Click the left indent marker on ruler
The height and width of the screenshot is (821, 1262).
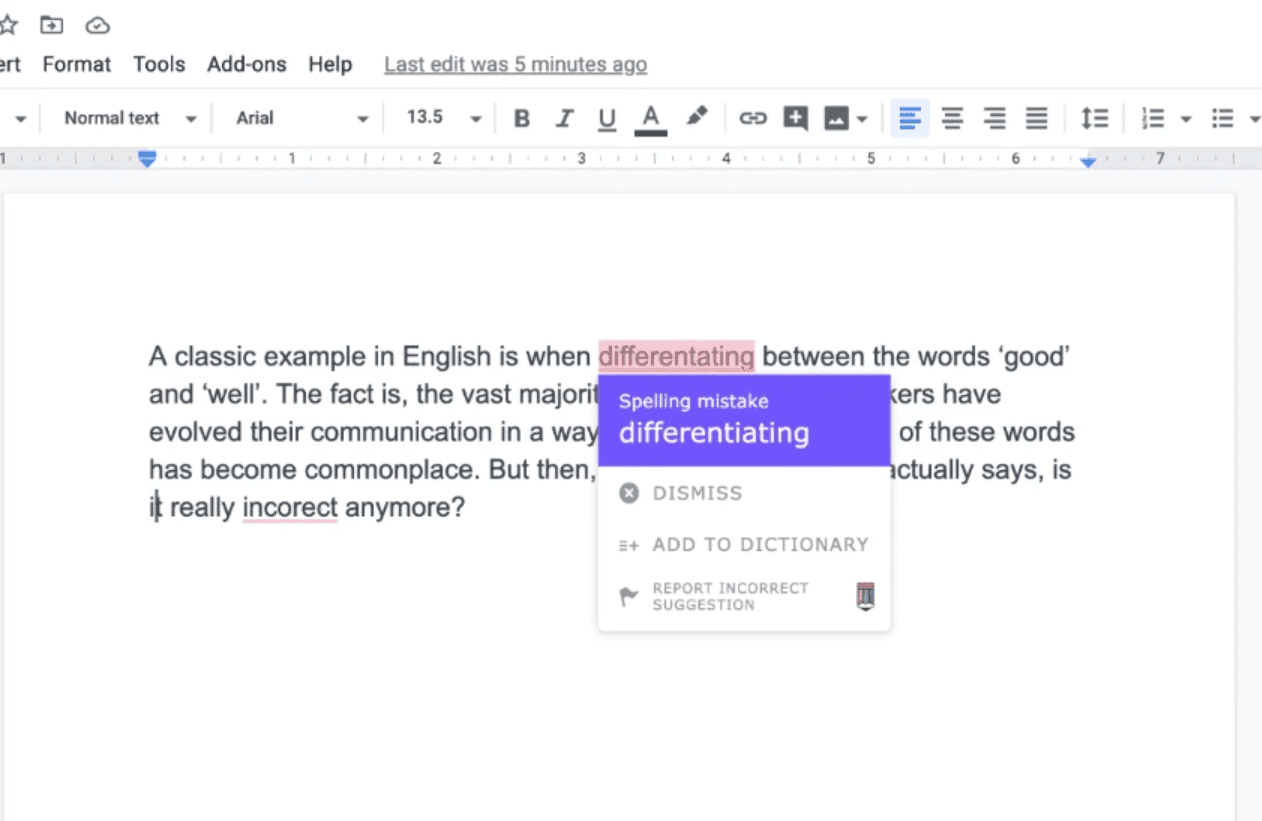pyautogui.click(x=147, y=159)
